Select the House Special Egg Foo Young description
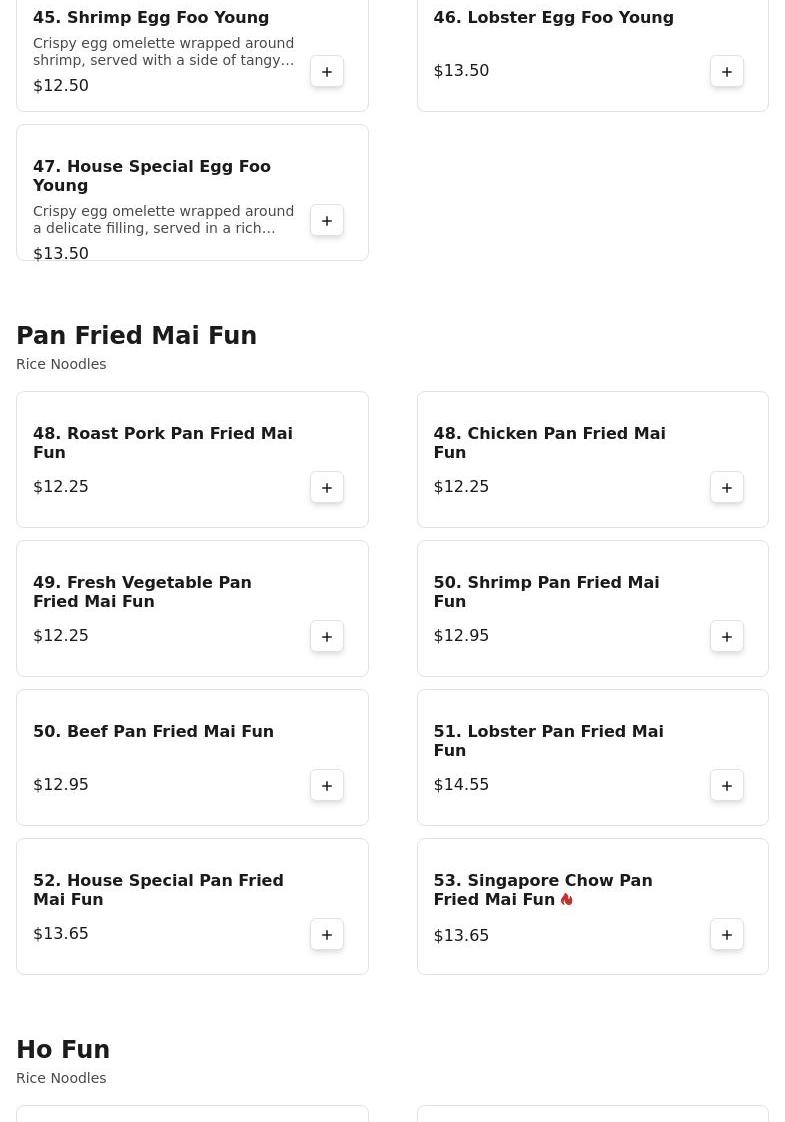Screen dimensions: 785x1122 [163, 220]
